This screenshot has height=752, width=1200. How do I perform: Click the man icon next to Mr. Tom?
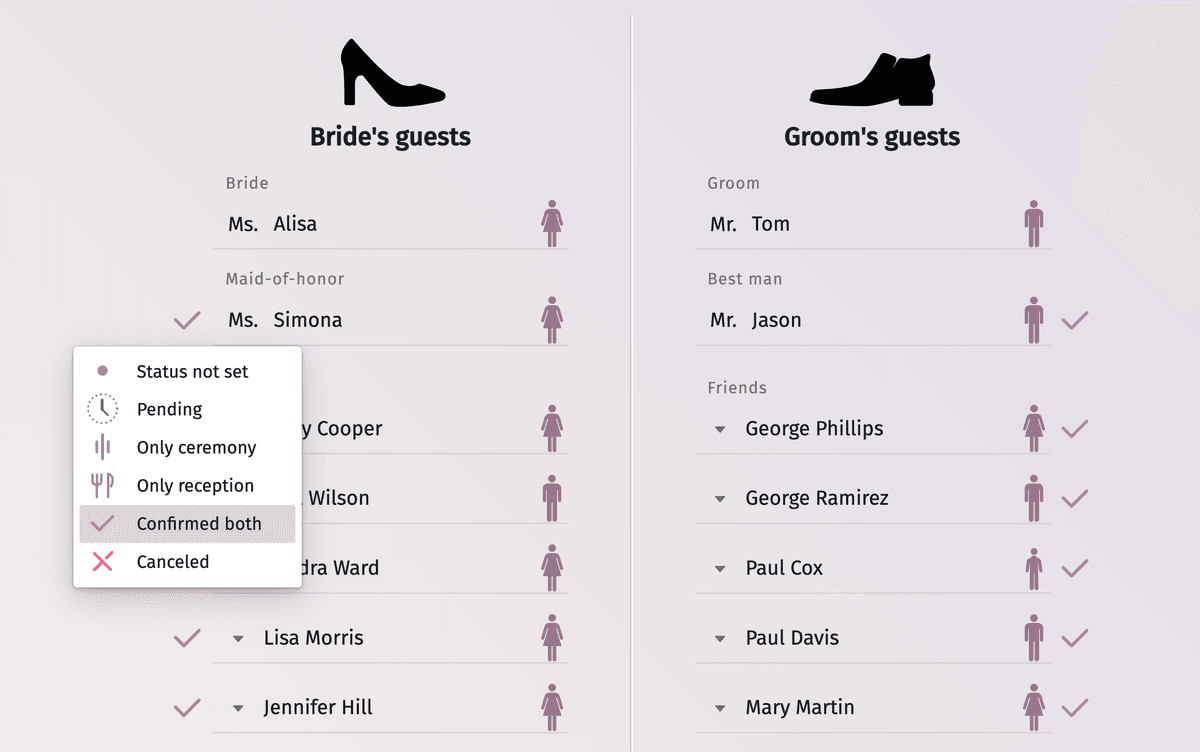[1036, 224]
